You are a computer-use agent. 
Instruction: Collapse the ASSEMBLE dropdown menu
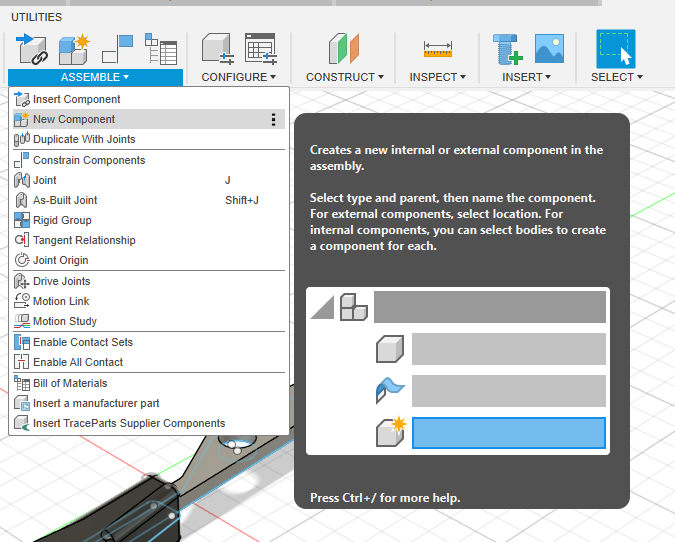point(95,77)
